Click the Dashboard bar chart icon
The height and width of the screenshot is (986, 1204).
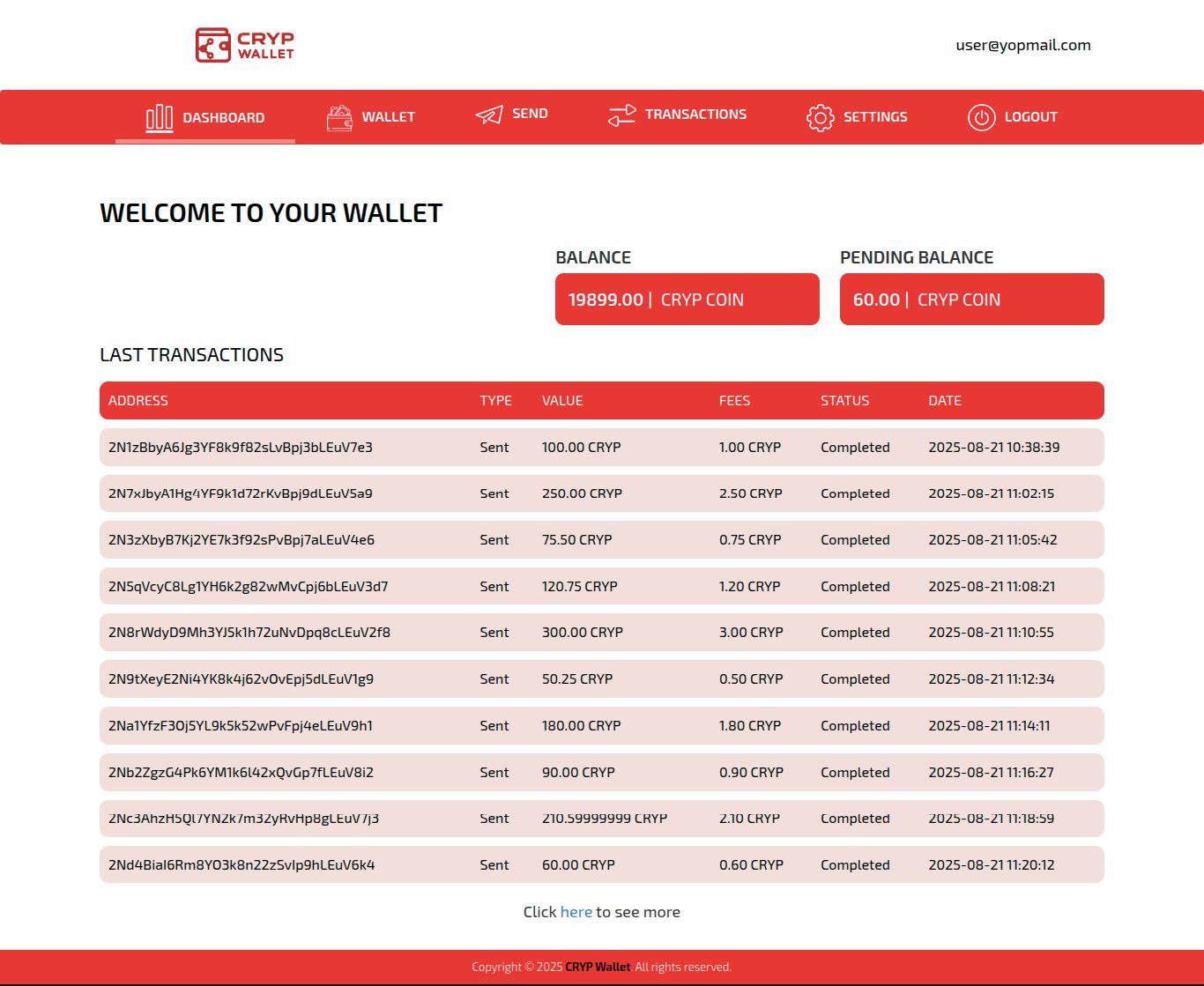pyautogui.click(x=160, y=118)
